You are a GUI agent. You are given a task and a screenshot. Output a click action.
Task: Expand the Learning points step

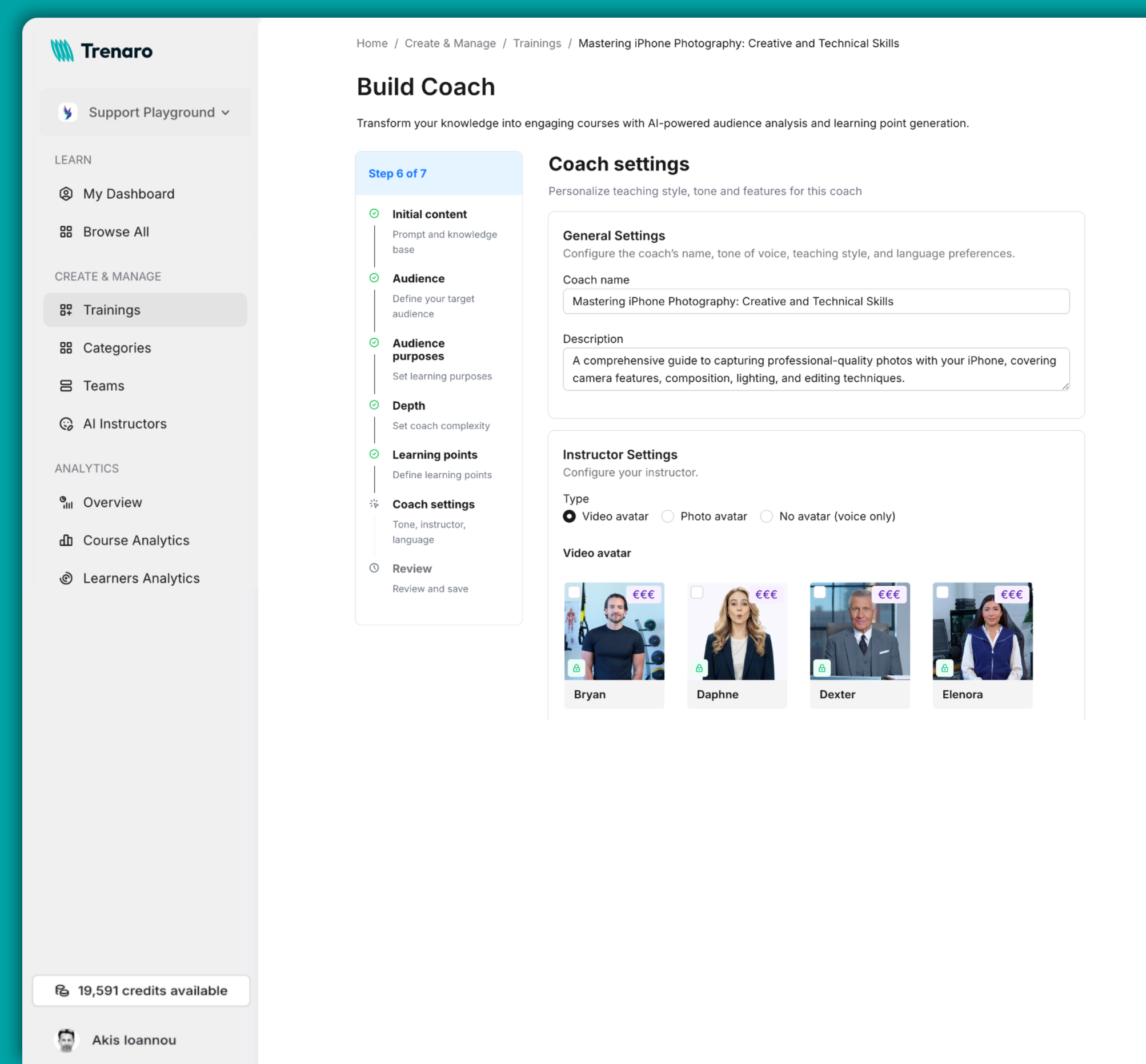(x=435, y=454)
